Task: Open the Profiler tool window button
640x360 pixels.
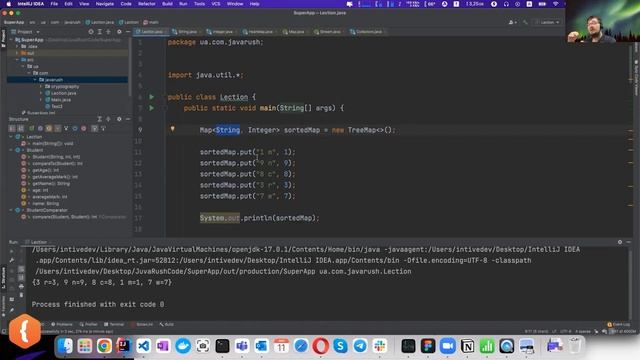Action: coord(89,324)
